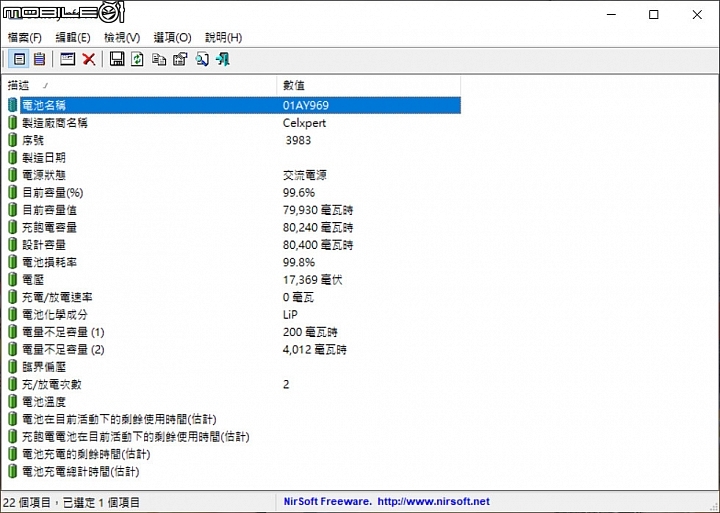Click the value 80,400 毫瓦時

[318, 245]
